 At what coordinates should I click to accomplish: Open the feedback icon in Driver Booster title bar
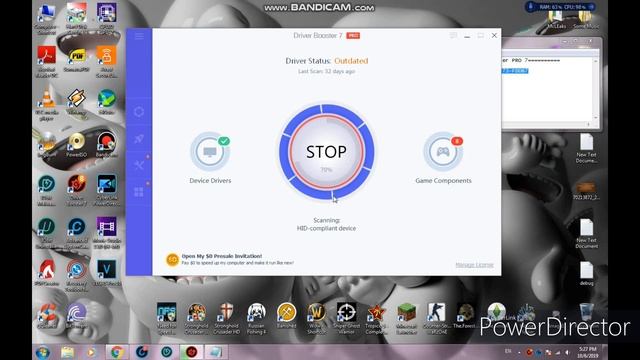pyautogui.click(x=453, y=36)
